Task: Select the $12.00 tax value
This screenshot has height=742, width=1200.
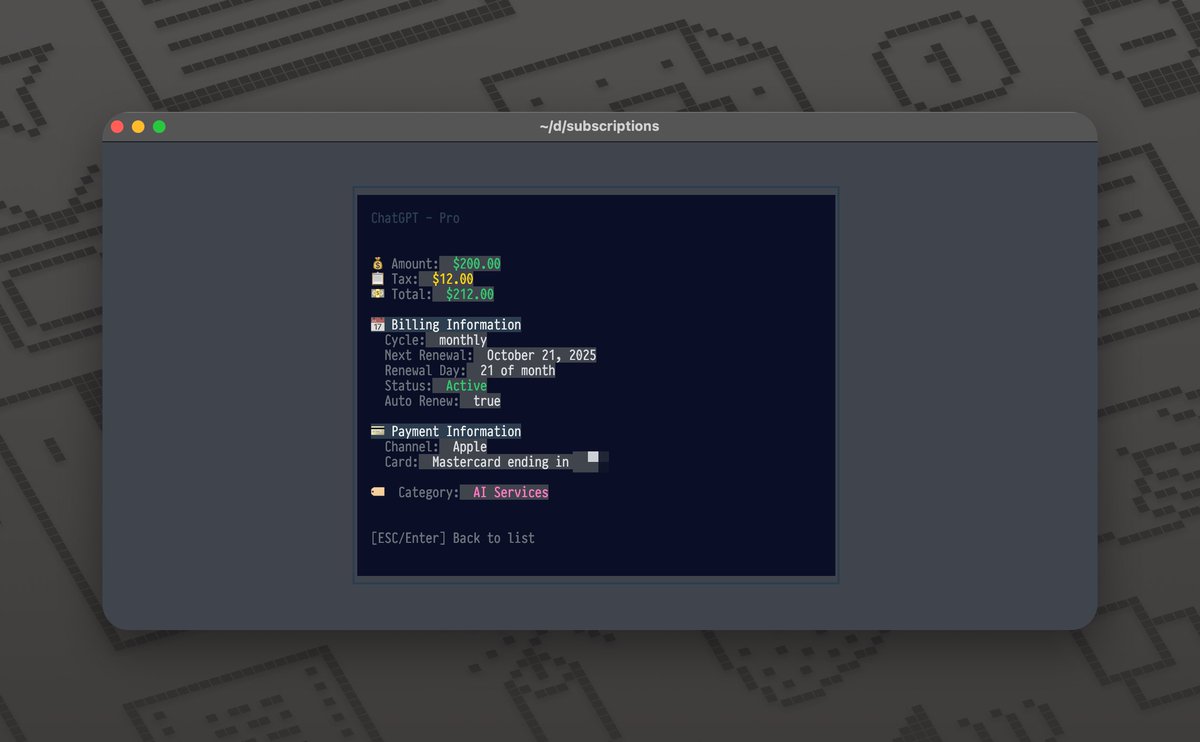Action: tap(453, 279)
